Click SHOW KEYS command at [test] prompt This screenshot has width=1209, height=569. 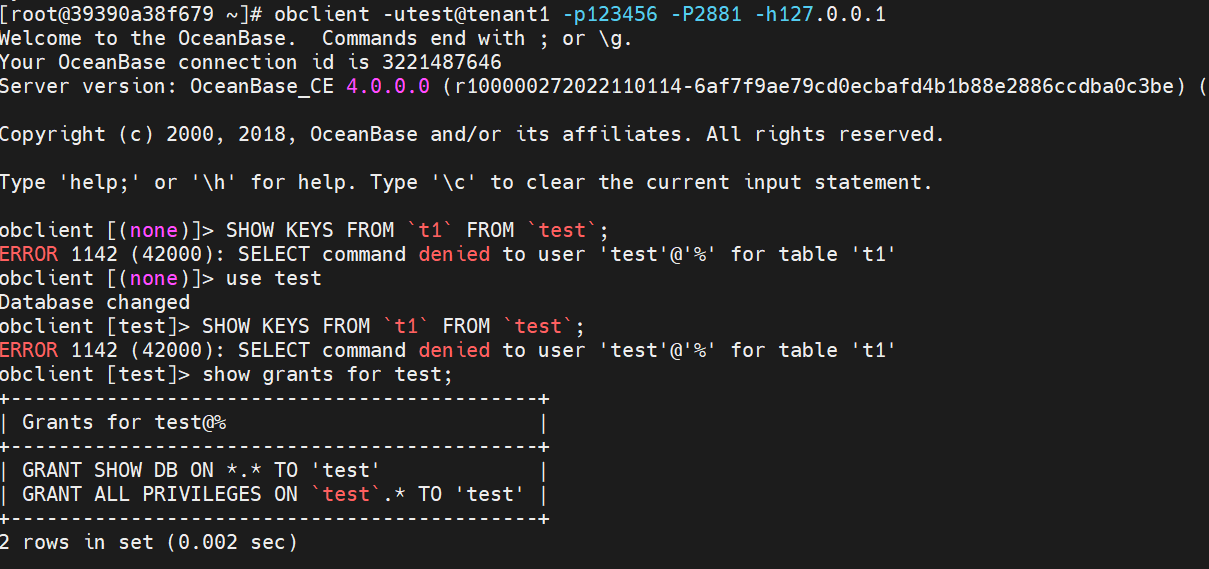(393, 326)
